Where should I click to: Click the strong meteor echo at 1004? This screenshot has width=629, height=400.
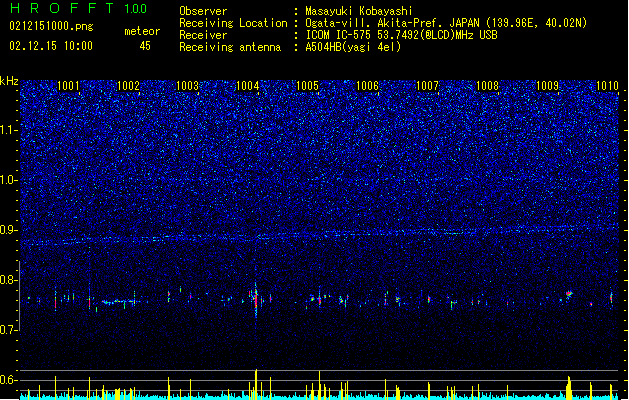coord(256,299)
